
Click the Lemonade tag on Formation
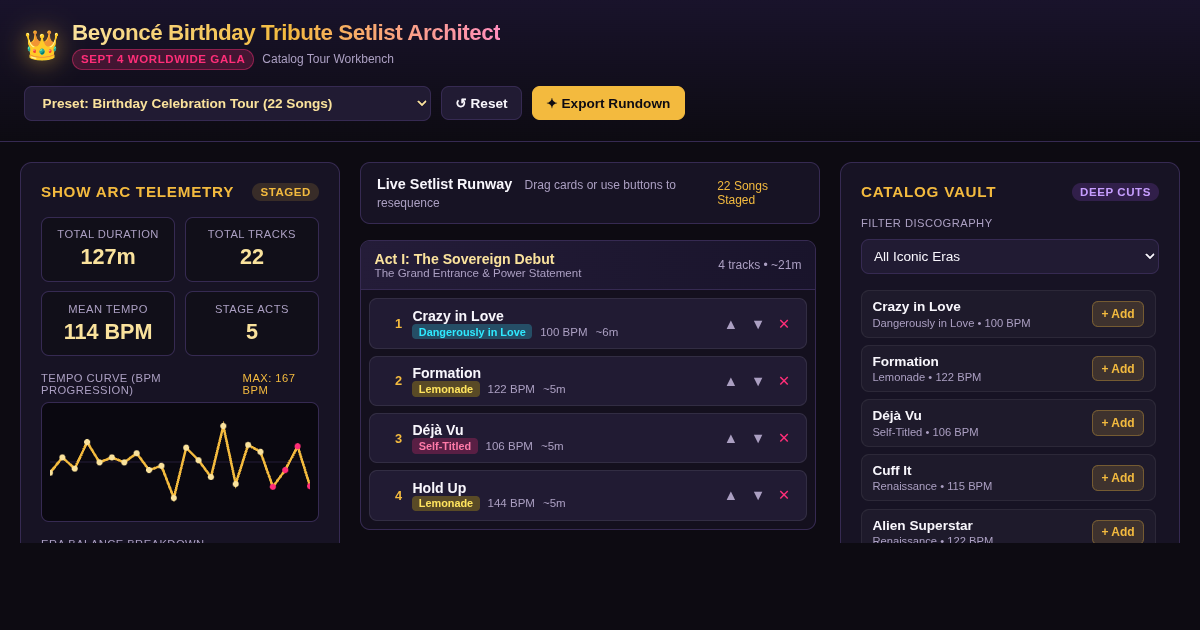(446, 389)
